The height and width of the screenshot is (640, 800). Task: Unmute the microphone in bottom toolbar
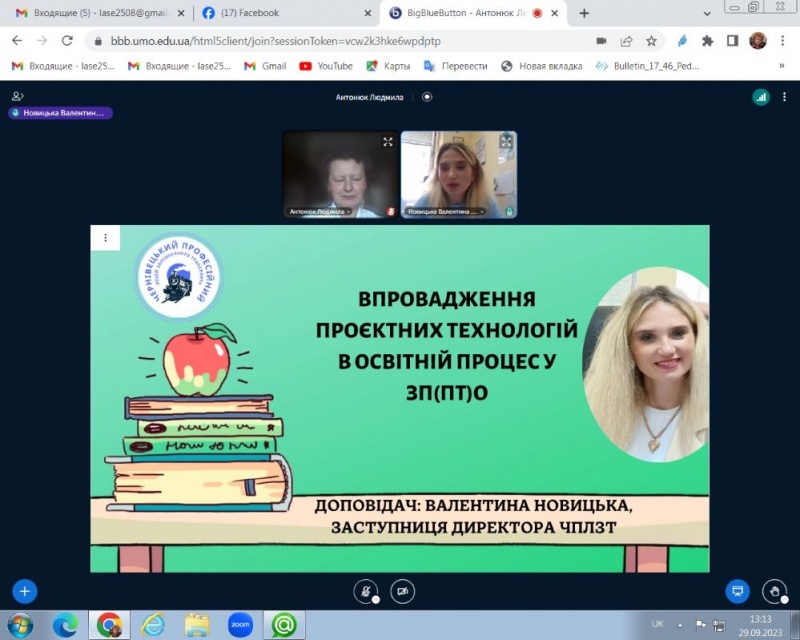tap(368, 591)
